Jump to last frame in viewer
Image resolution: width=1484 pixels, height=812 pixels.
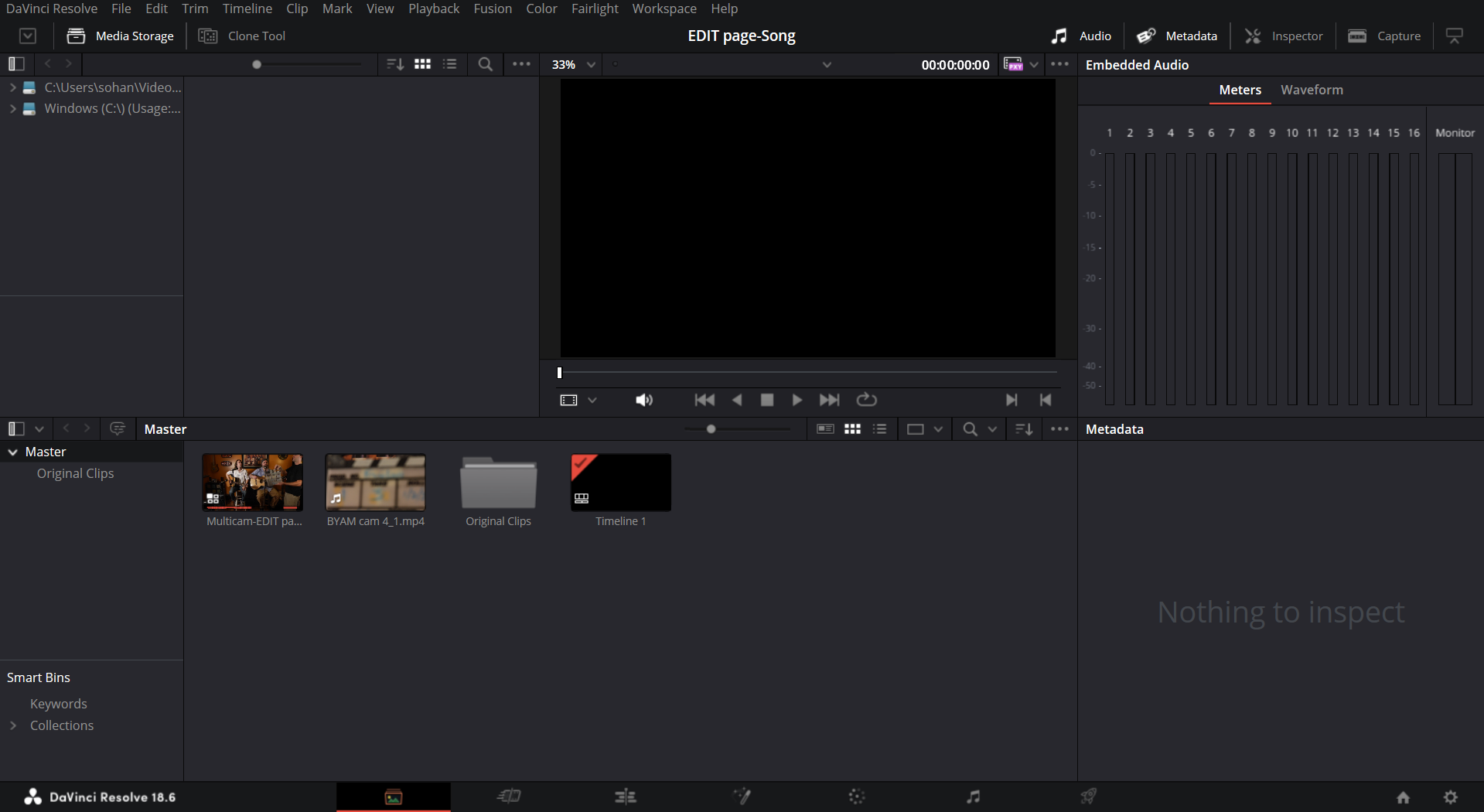[829, 400]
